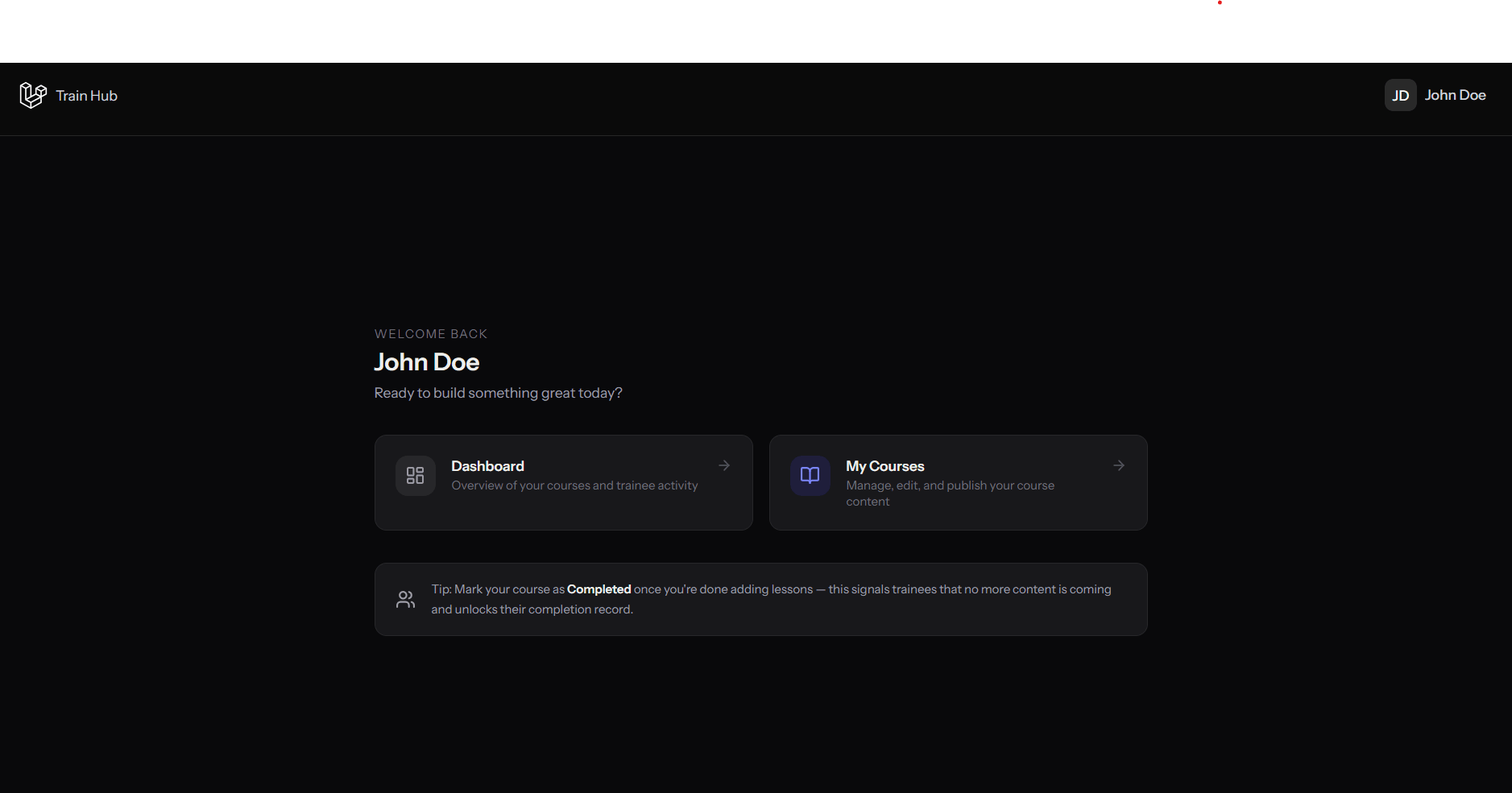Click the Dashboard grid icon
The width and height of the screenshot is (1512, 793).
[415, 476]
